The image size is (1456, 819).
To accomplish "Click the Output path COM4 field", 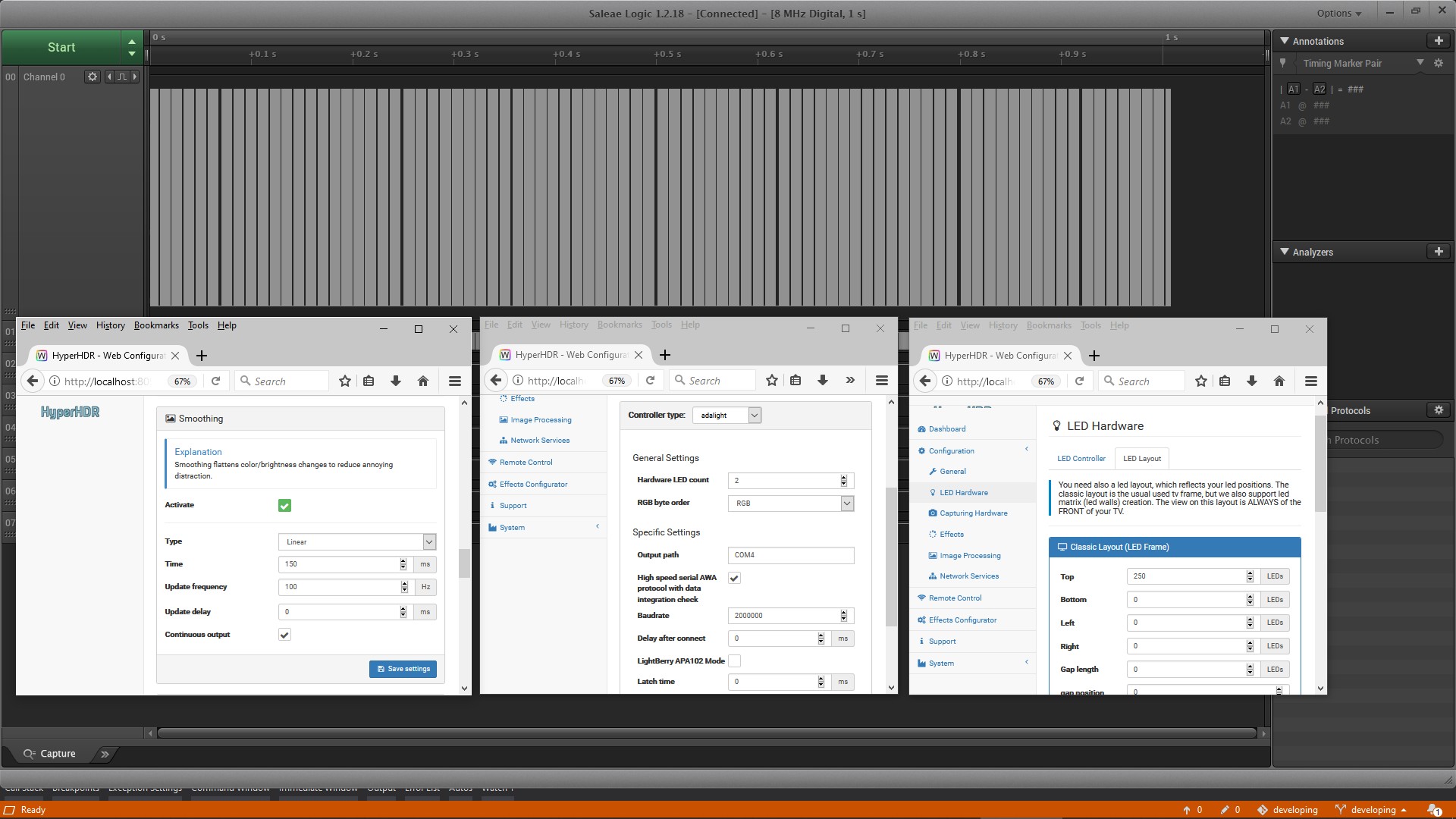I will (790, 555).
